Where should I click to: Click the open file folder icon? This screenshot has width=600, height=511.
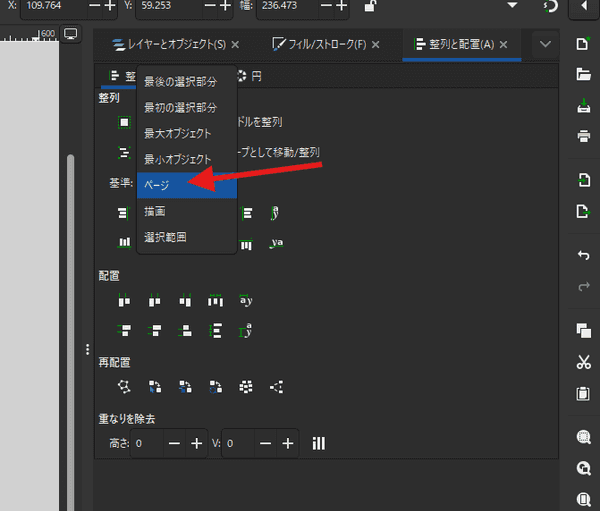(x=583, y=74)
